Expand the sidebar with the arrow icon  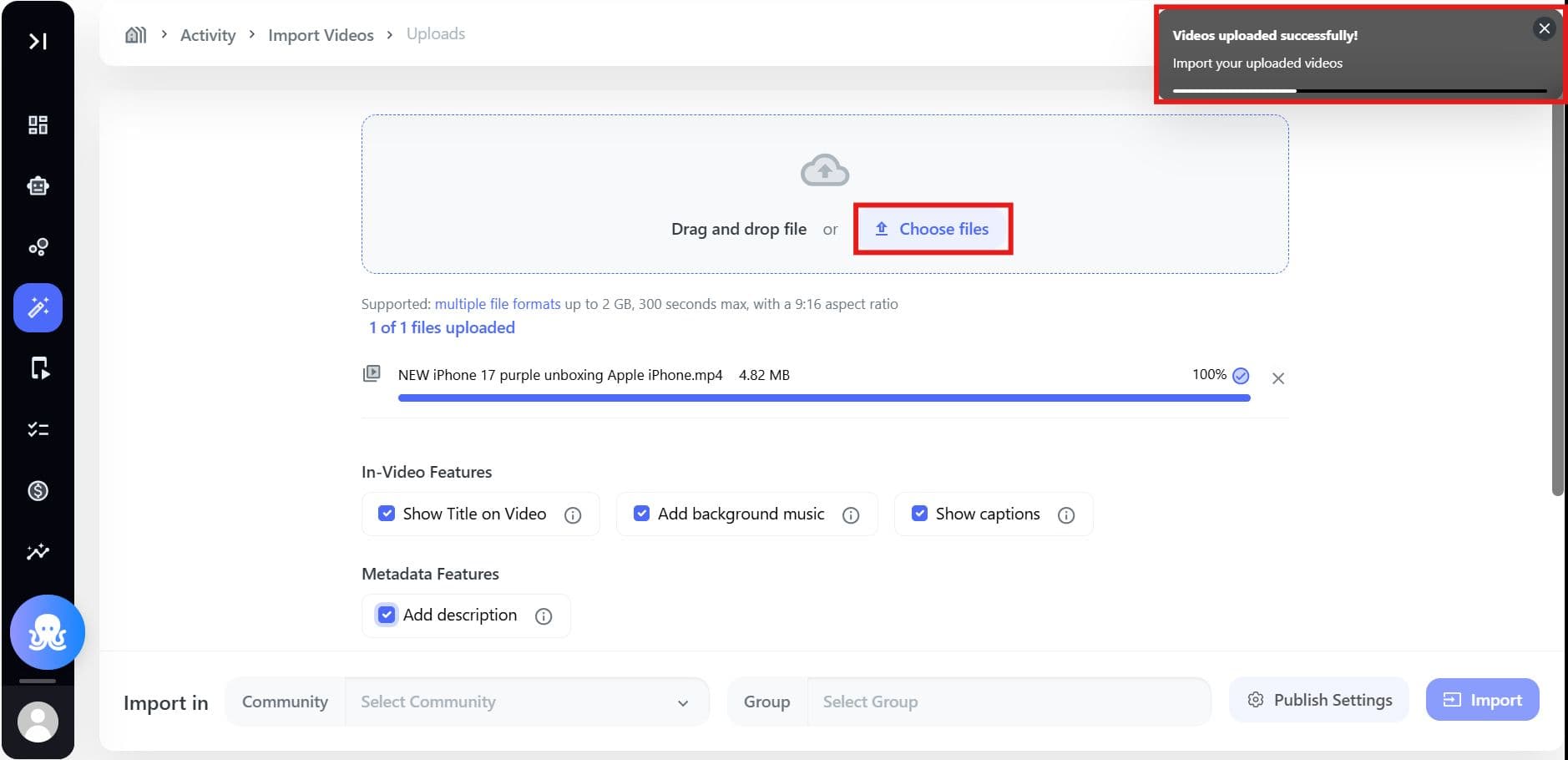pyautogui.click(x=38, y=41)
